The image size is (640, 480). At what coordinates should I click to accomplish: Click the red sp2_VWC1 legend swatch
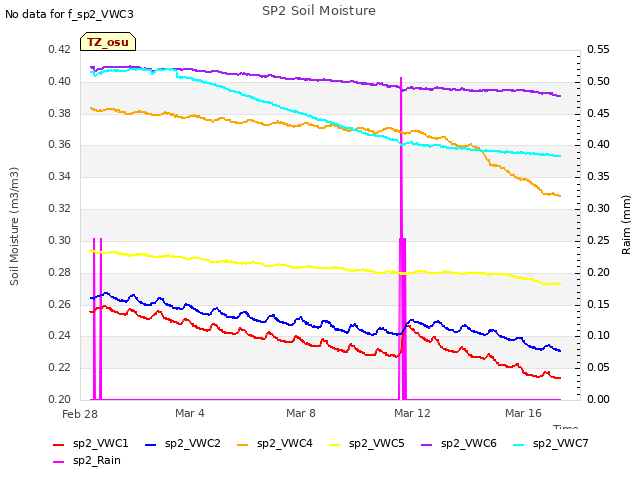pyautogui.click(x=59, y=444)
